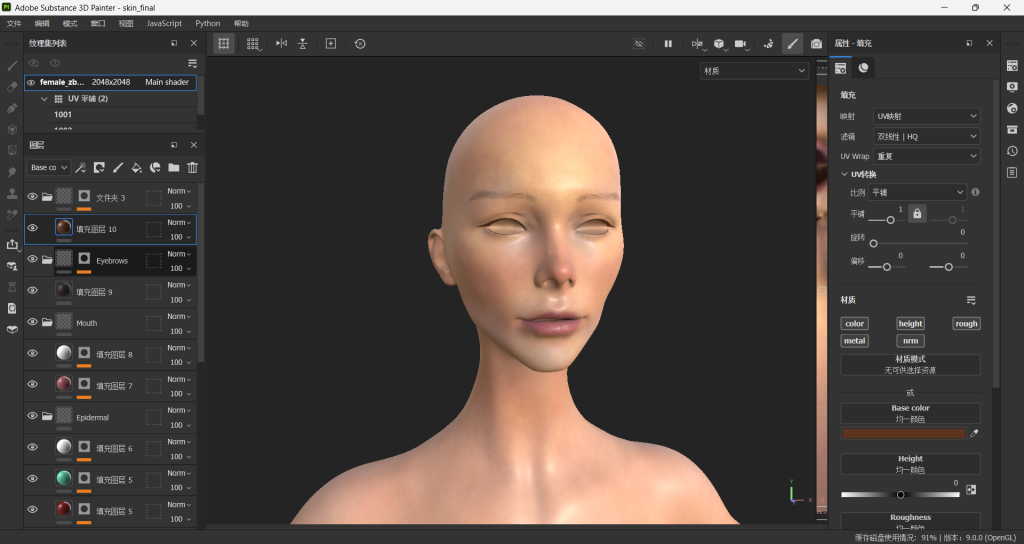Open the 3D cube viewport mode icon

[x=719, y=44]
